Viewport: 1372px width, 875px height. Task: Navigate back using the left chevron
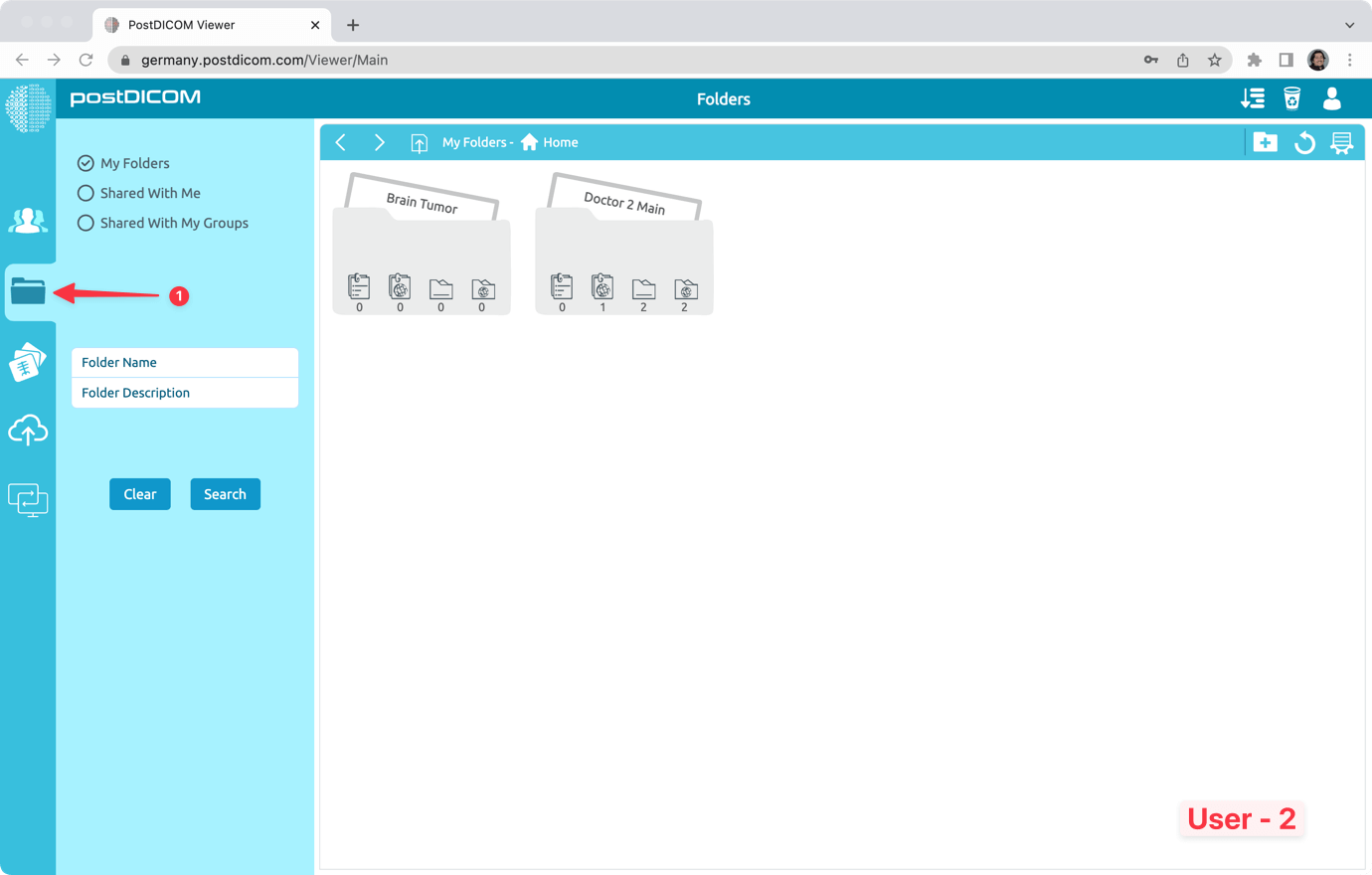point(341,142)
